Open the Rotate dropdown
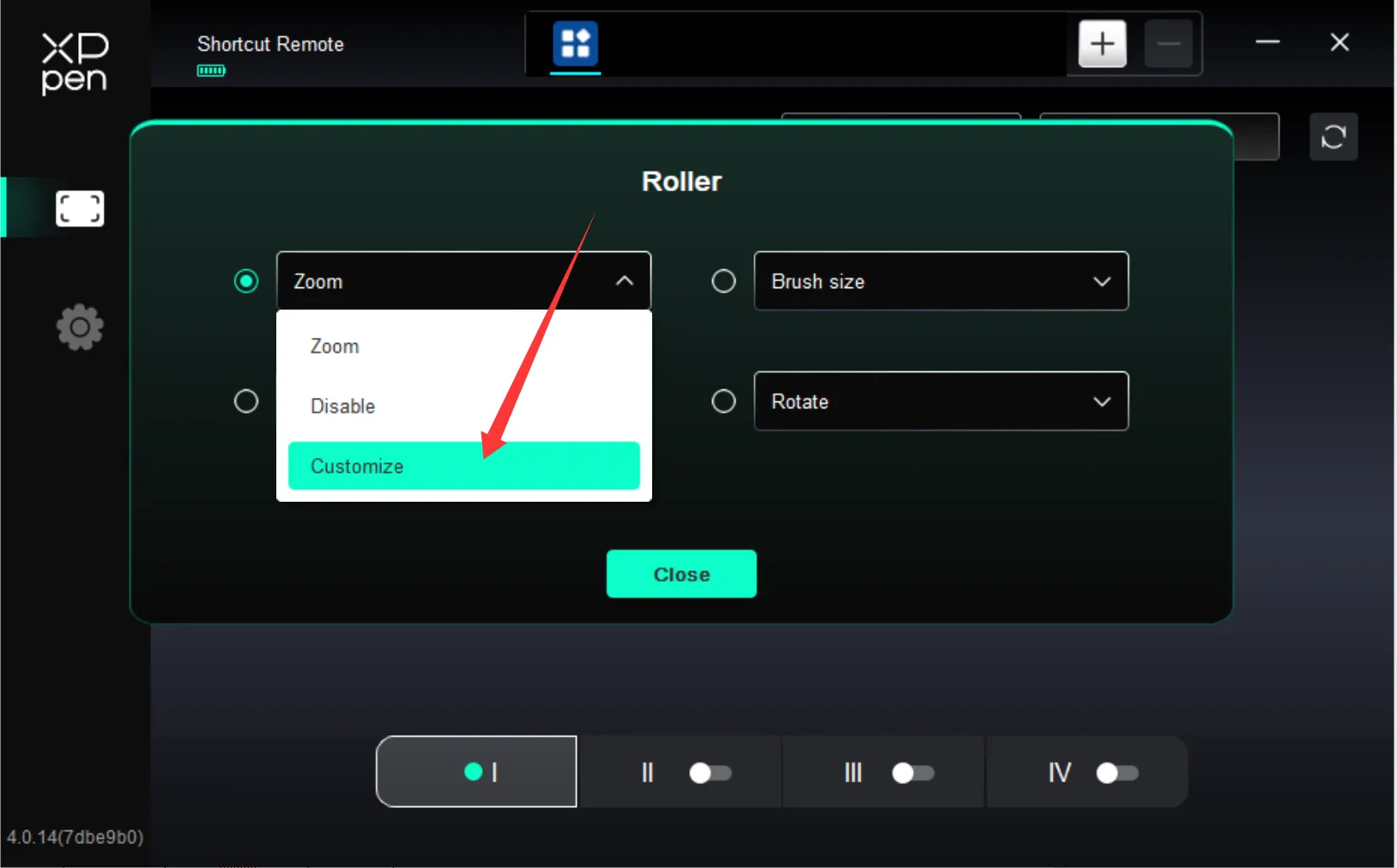1397x868 pixels. coord(941,401)
